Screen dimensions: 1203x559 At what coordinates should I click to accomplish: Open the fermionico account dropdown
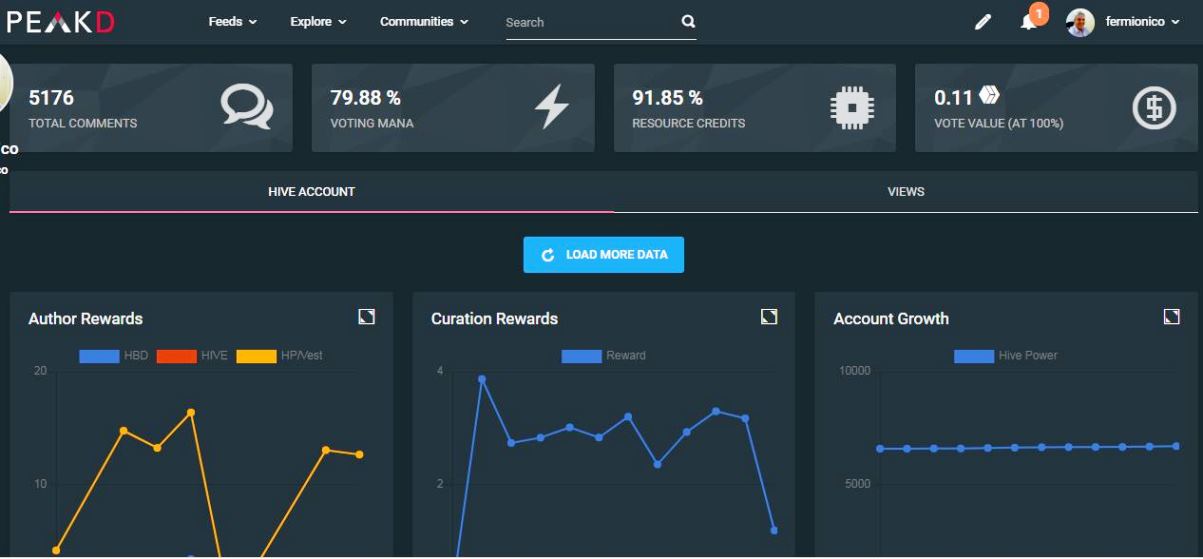[1141, 22]
